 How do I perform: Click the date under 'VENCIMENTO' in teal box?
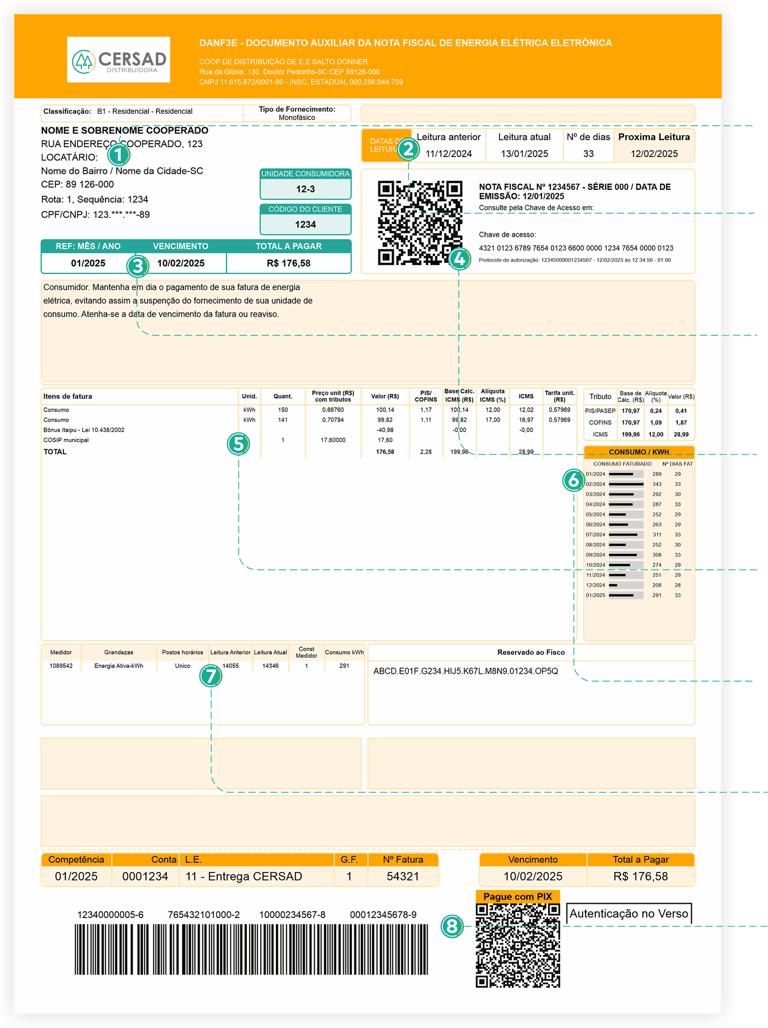pyautogui.click(x=181, y=263)
